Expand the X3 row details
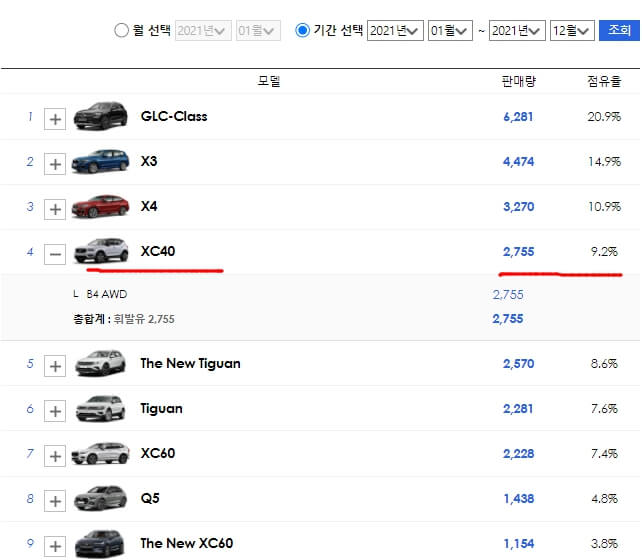Screen dimensions: 642x560 (55, 164)
